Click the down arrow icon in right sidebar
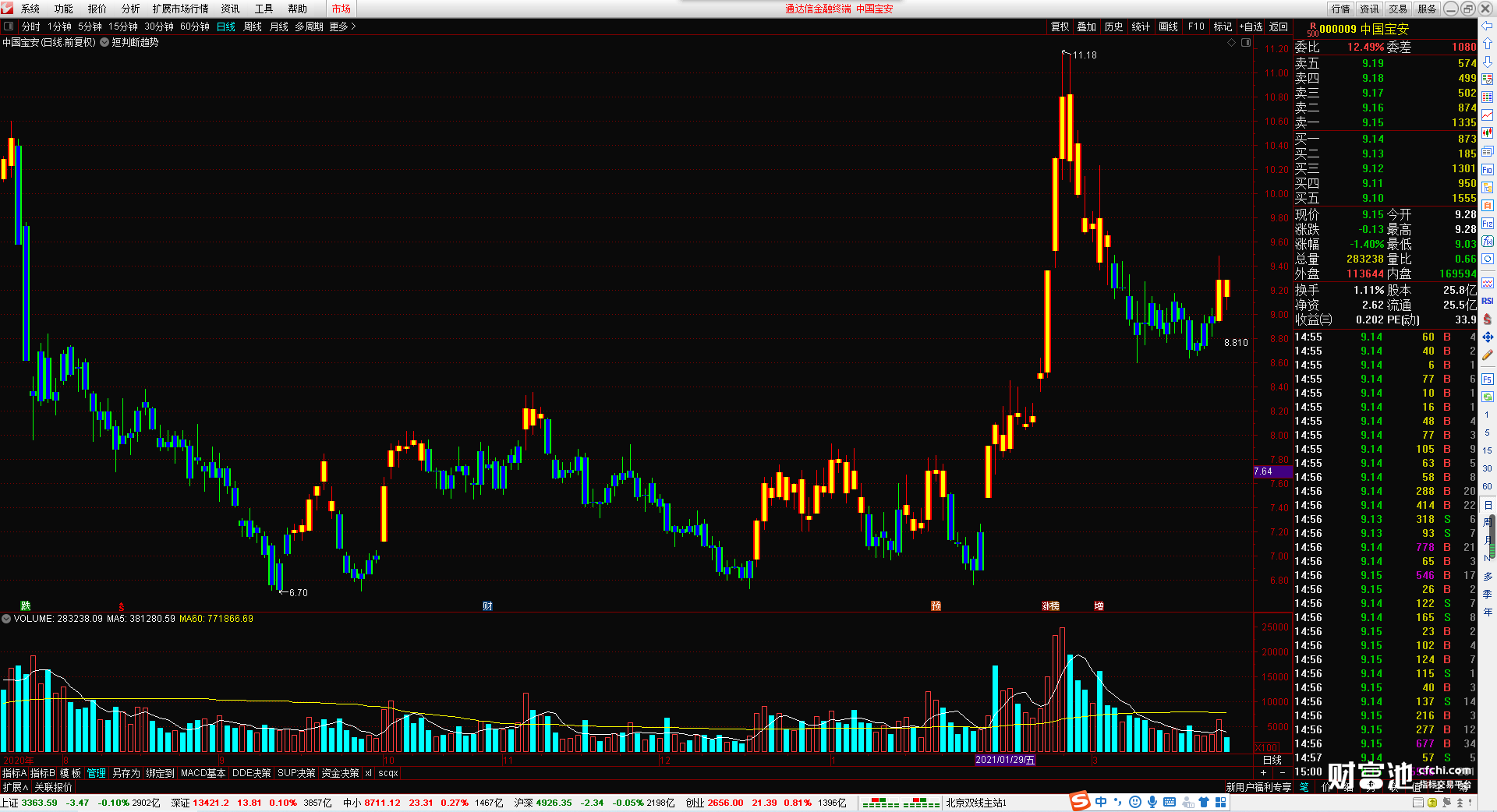 [1488, 62]
